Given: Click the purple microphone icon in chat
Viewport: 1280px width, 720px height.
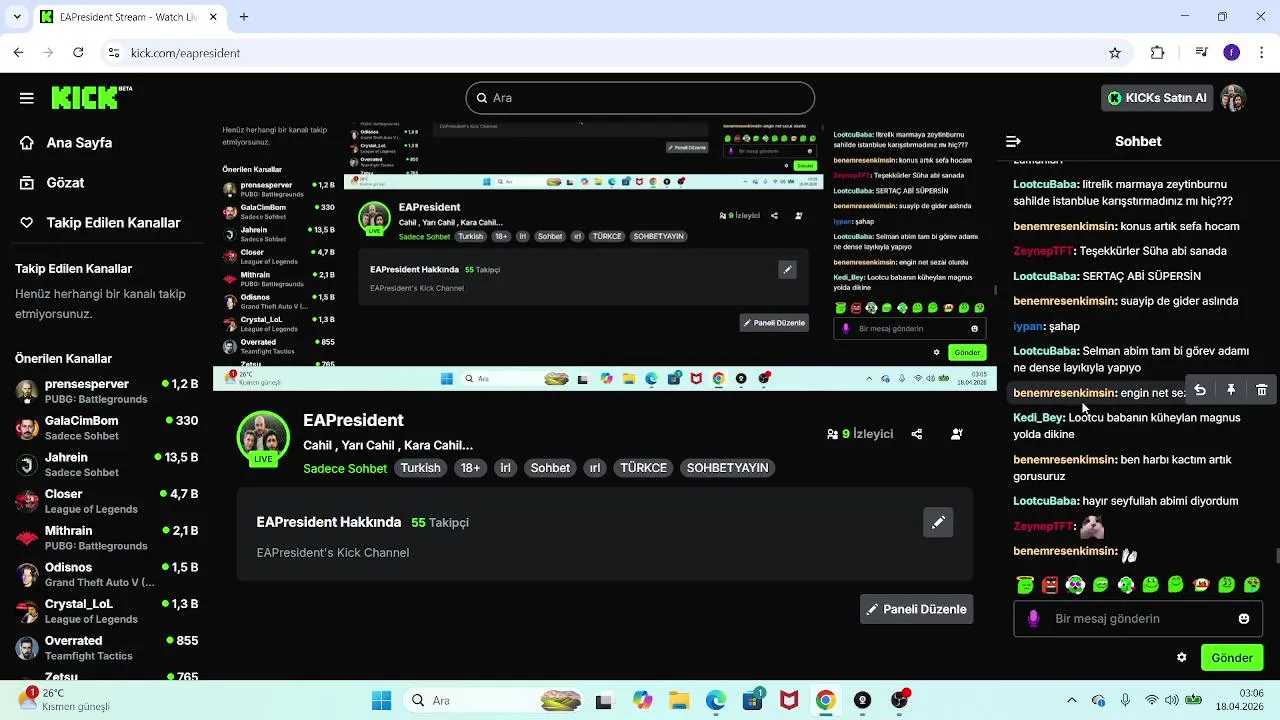Looking at the screenshot, I should [x=1033, y=619].
